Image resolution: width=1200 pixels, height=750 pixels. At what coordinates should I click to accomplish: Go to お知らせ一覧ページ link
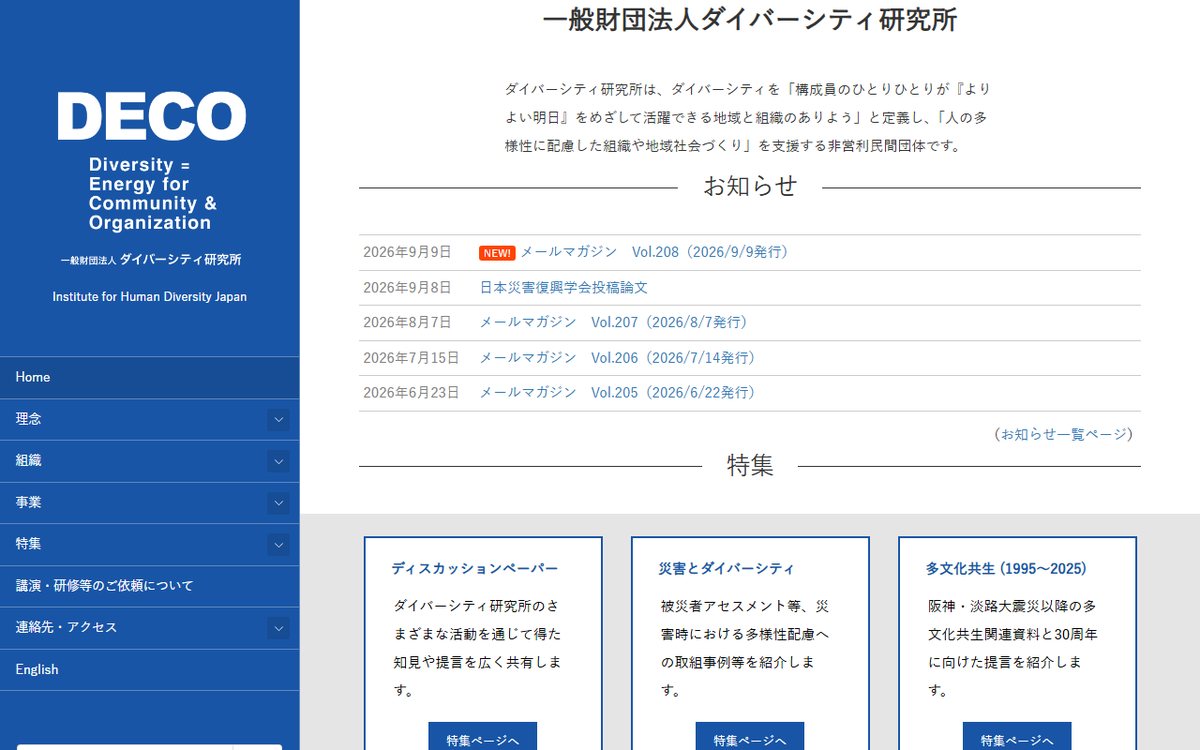pos(1063,434)
